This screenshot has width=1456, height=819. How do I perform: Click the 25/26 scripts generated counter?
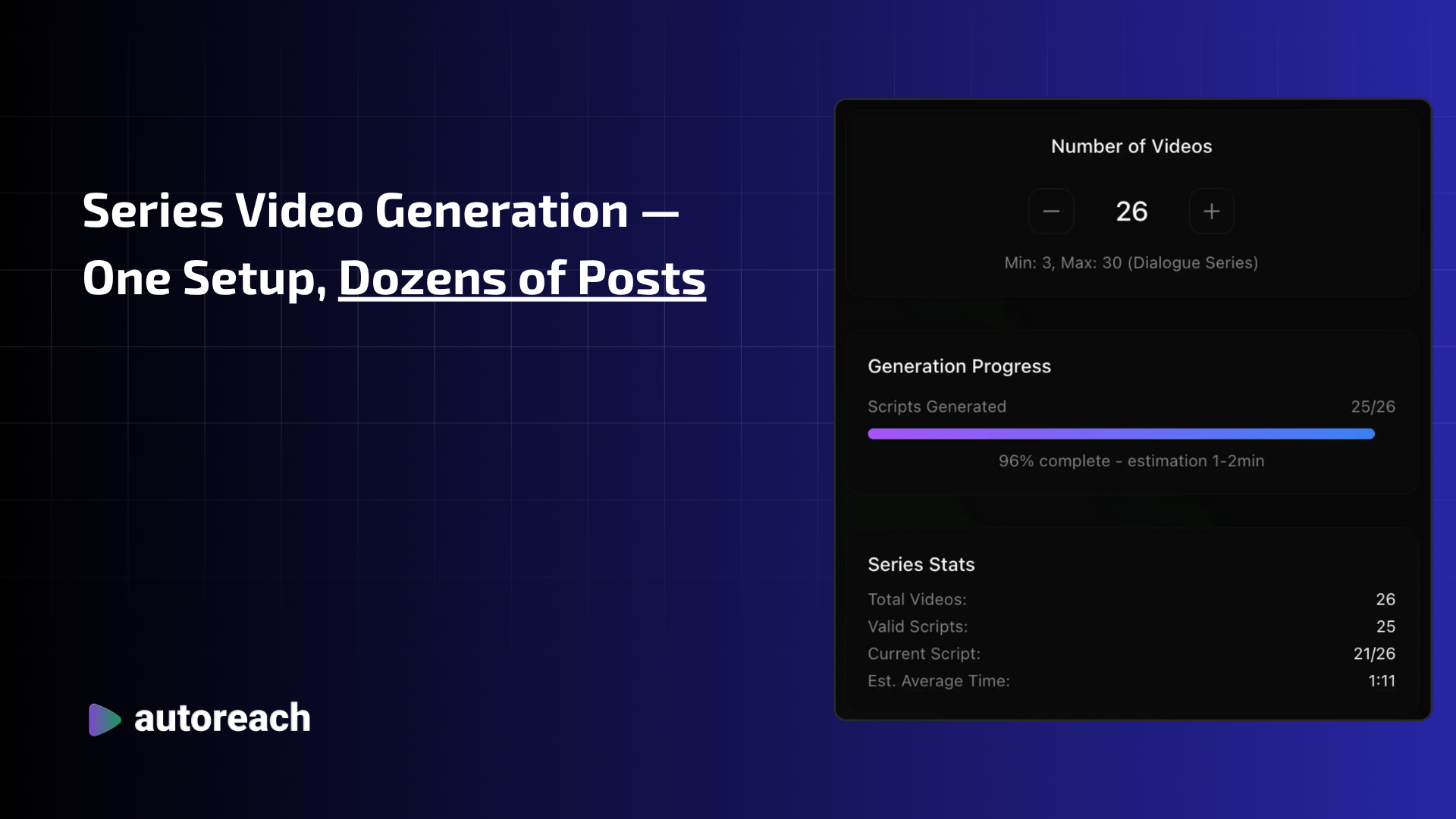click(x=1373, y=406)
